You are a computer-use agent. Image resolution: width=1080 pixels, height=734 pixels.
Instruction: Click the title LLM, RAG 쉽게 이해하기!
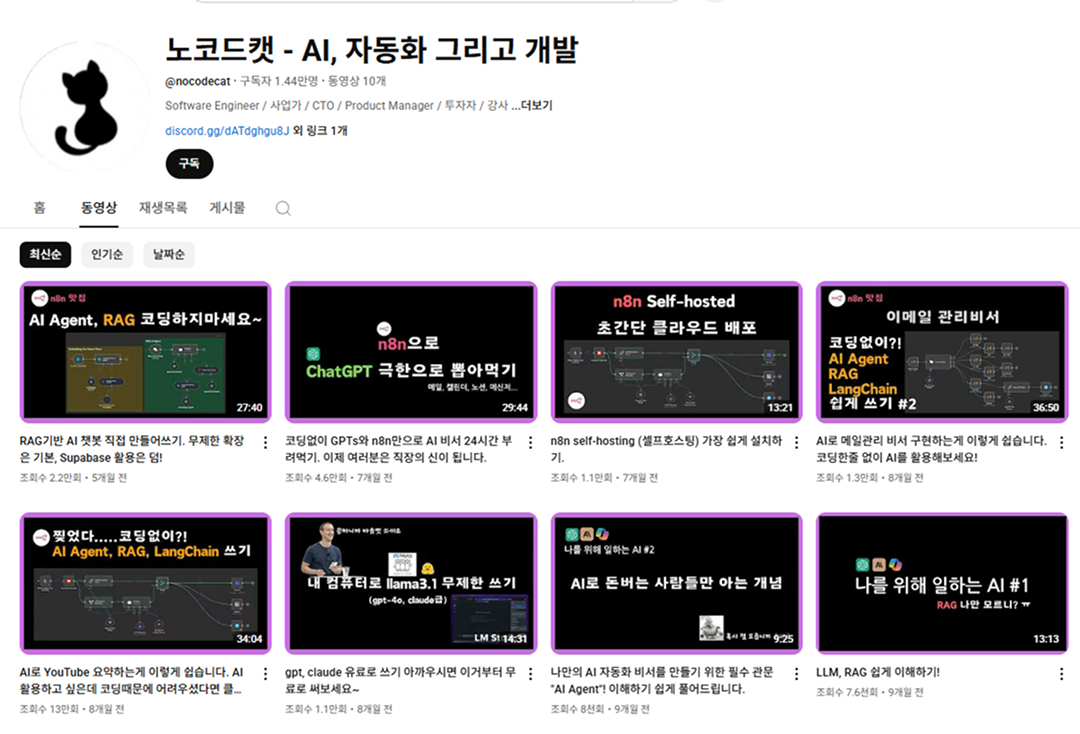click(x=878, y=672)
